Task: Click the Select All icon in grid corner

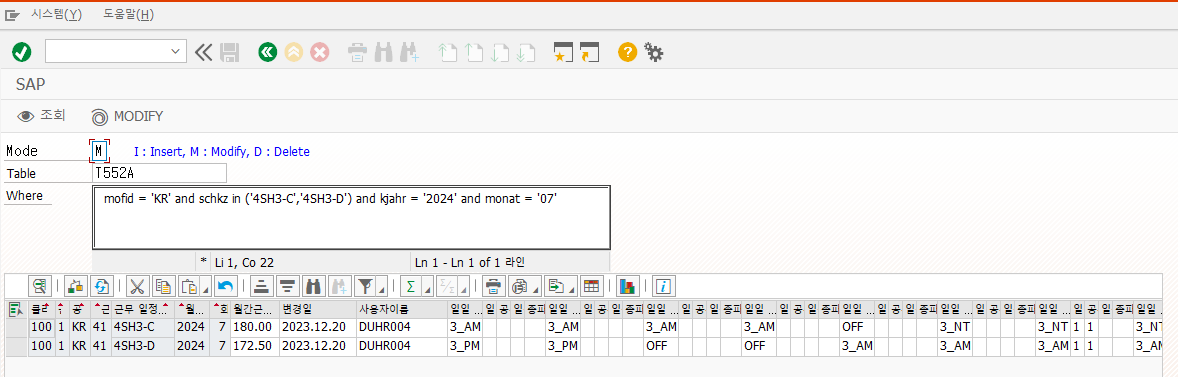Action: click(x=17, y=309)
